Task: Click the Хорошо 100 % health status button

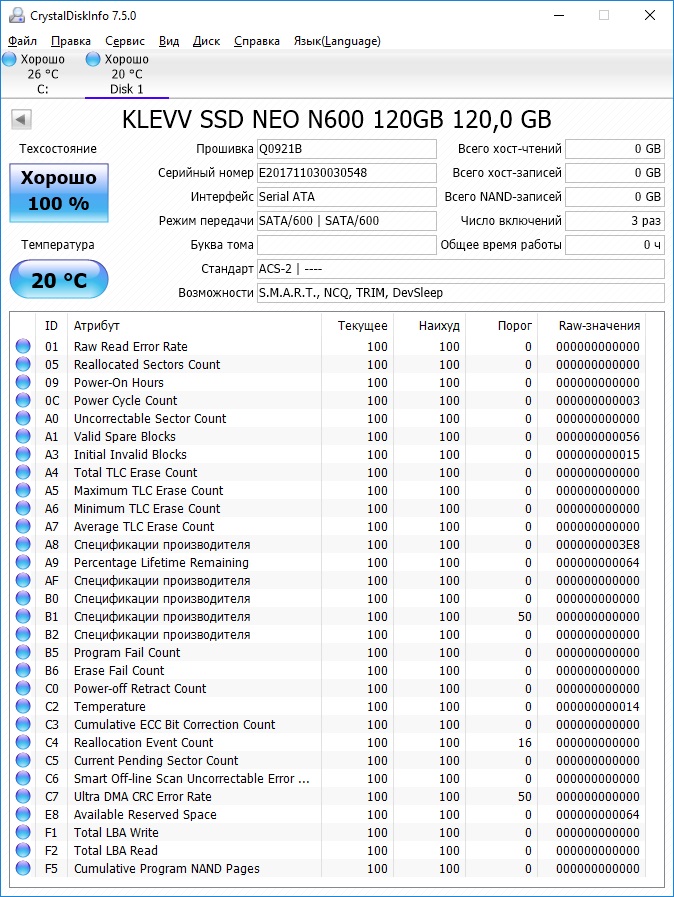Action: pos(58,193)
